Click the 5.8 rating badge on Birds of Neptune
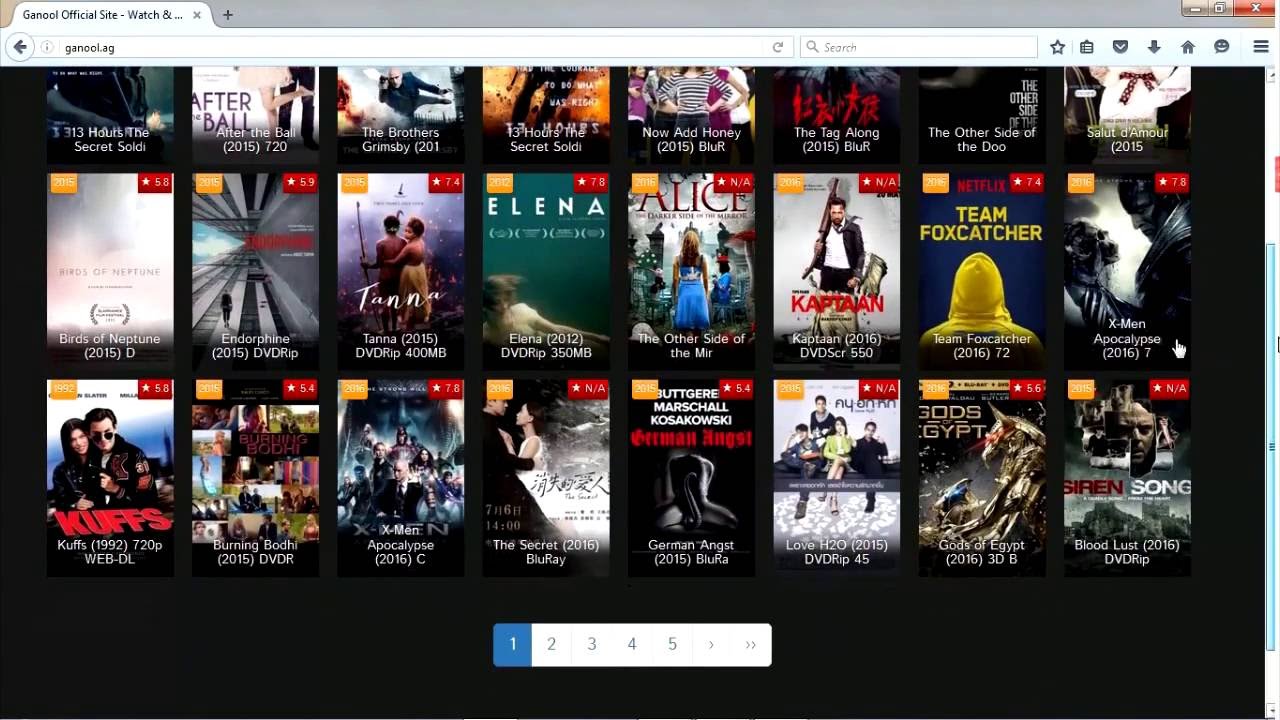Image resolution: width=1280 pixels, height=720 pixels. pos(156,182)
